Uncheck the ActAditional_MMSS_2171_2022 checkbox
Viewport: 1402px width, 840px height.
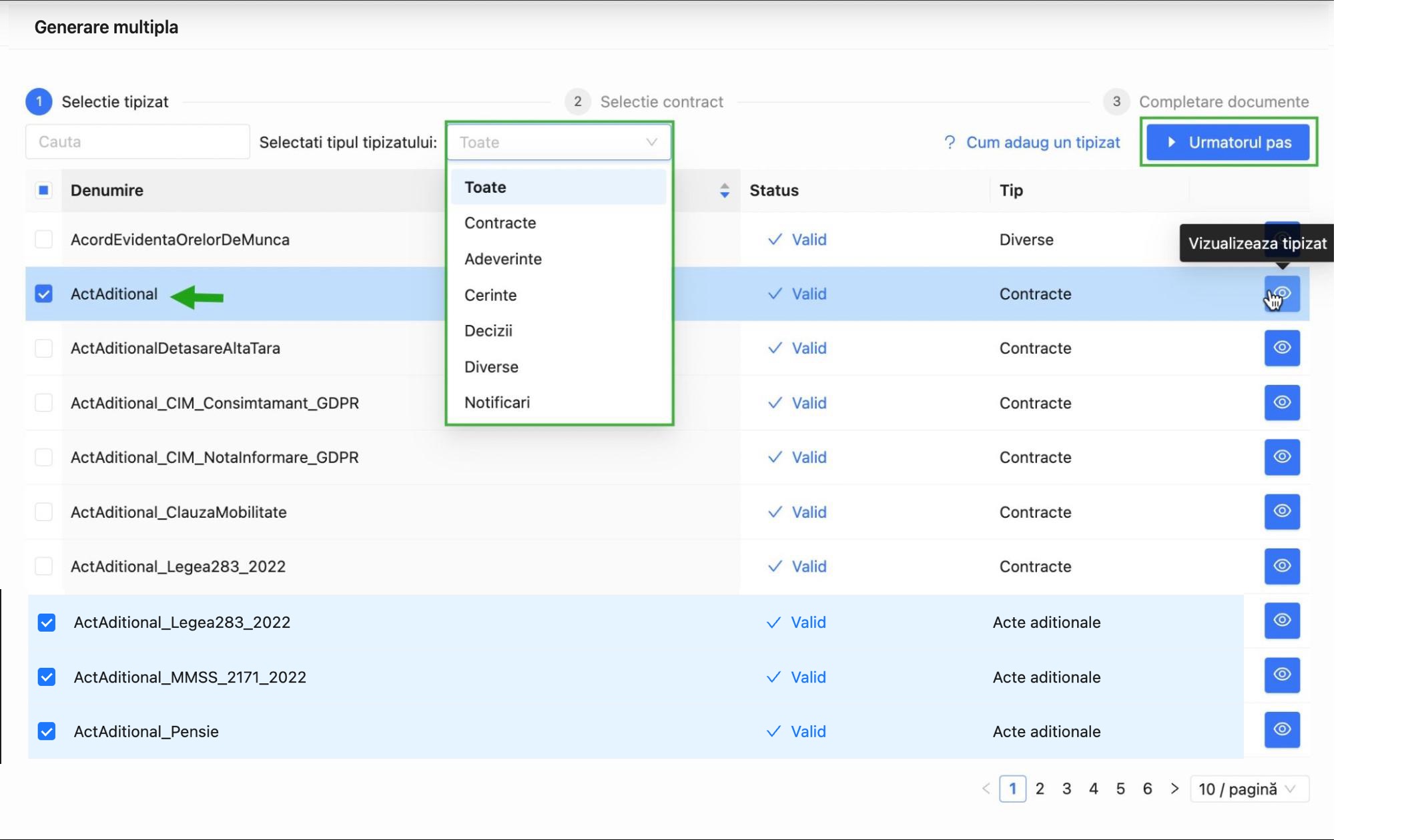click(47, 677)
